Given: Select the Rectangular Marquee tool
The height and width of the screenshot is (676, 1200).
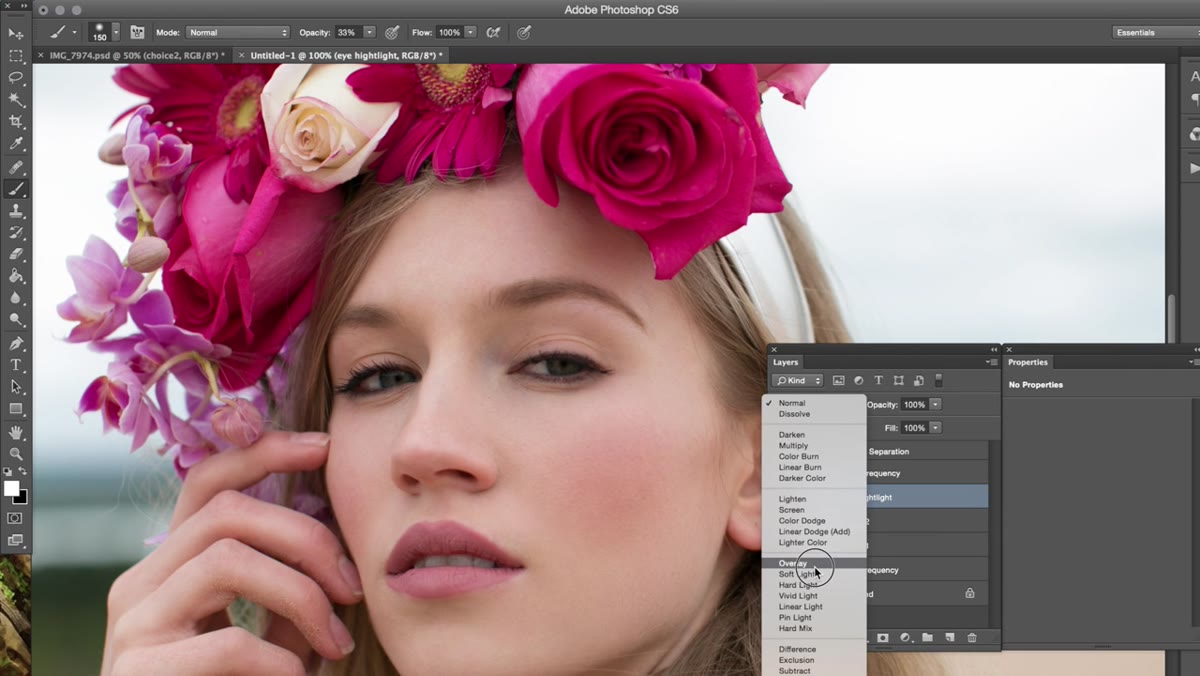Looking at the screenshot, I should click(x=16, y=56).
